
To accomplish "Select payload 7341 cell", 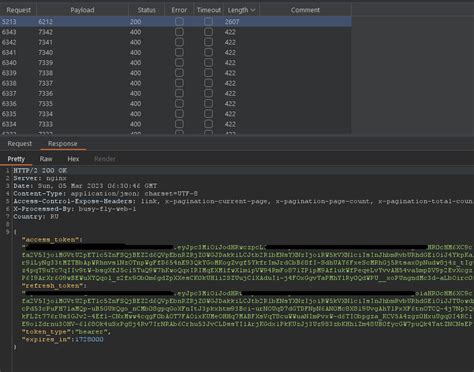I will pos(45,42).
